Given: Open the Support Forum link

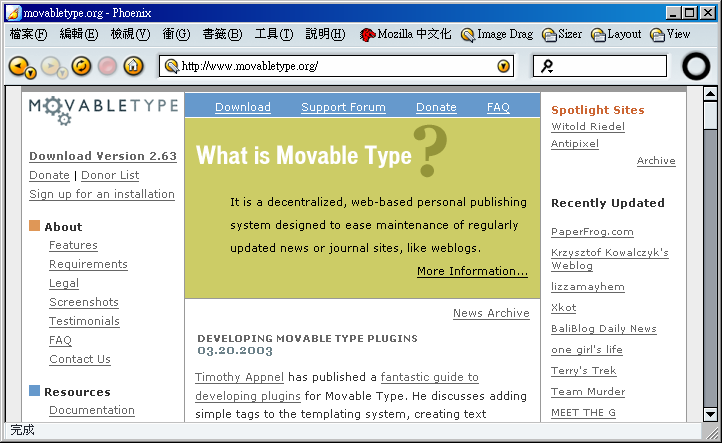Looking at the screenshot, I should (x=344, y=107).
